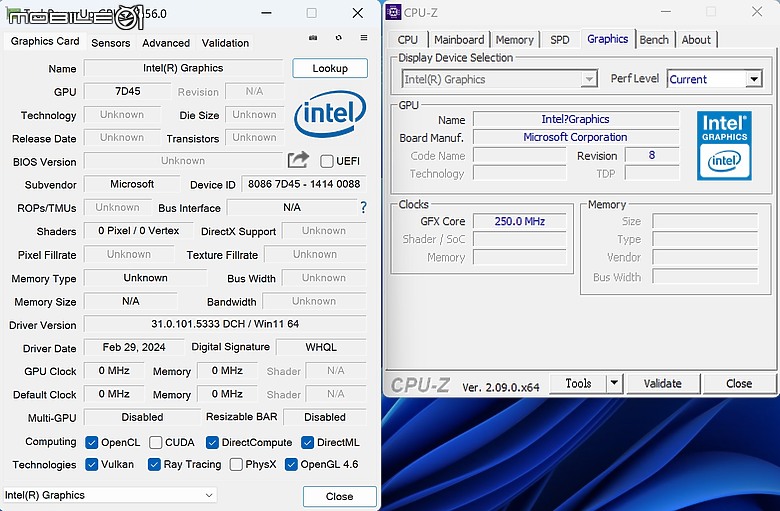Viewport: 780px width, 511px height.
Task: Switch to the Mainboard tab
Action: [x=459, y=40]
